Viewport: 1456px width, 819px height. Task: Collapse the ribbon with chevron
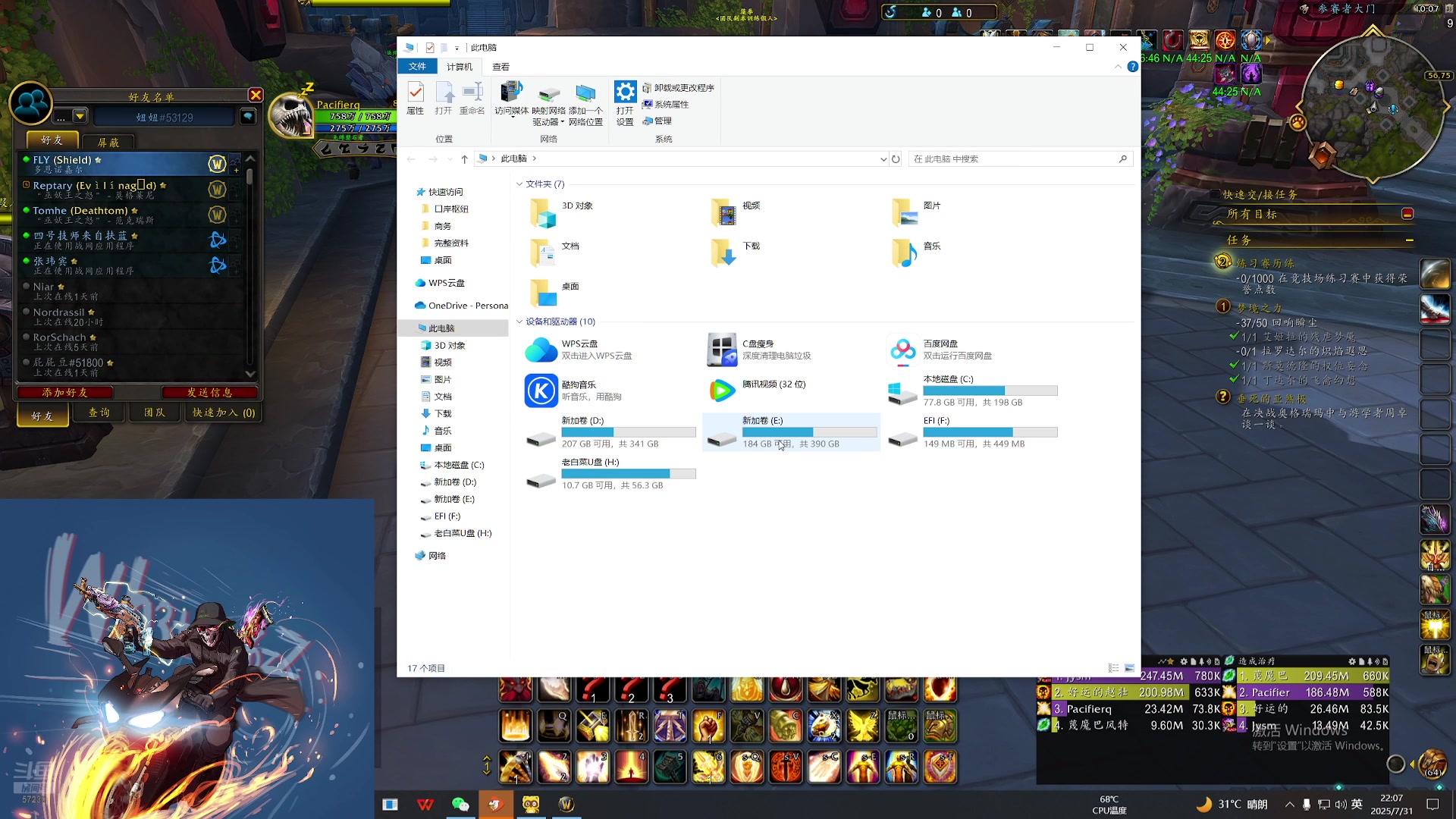pyautogui.click(x=1118, y=67)
